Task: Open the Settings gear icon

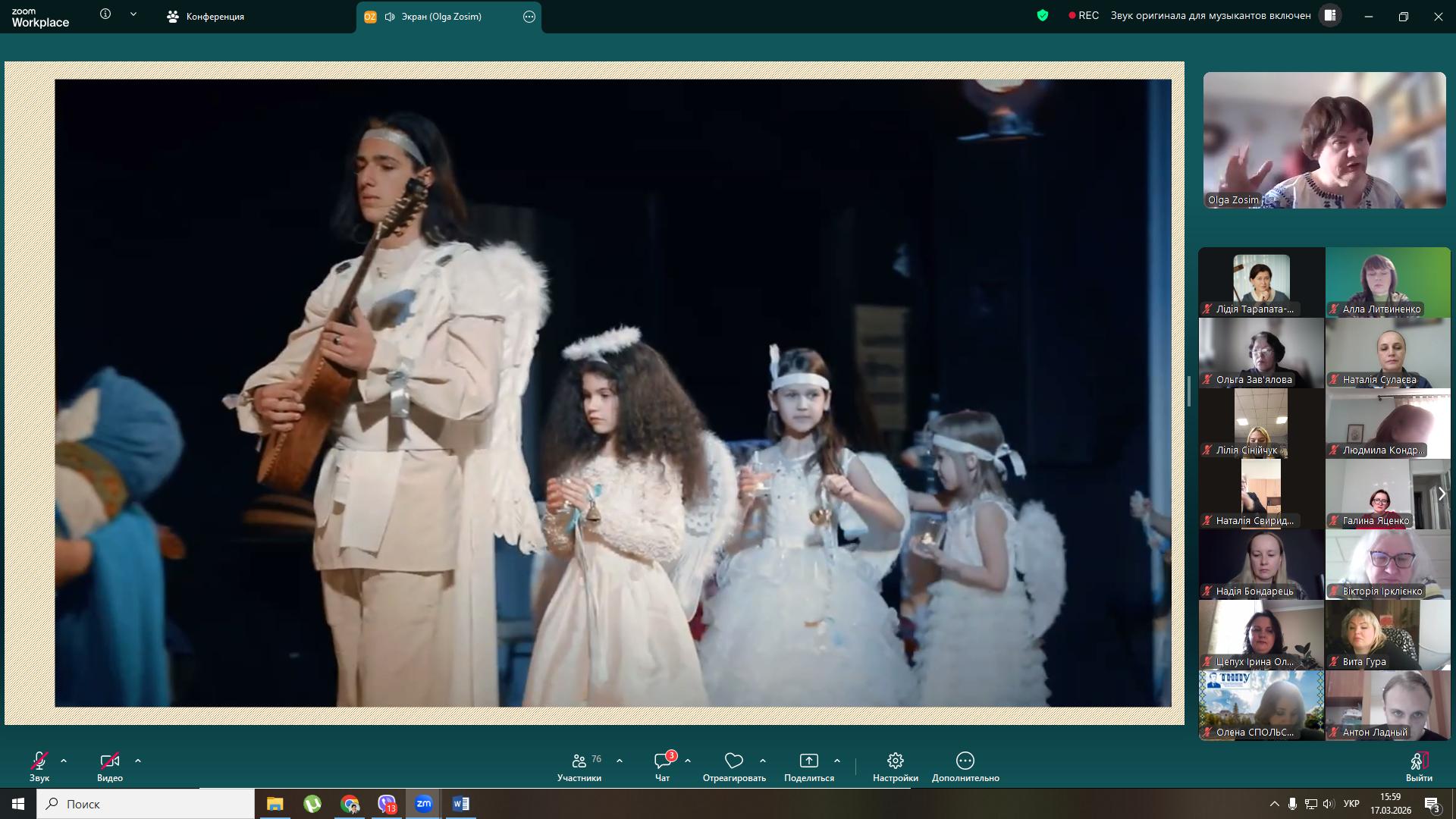Action: pos(895,761)
